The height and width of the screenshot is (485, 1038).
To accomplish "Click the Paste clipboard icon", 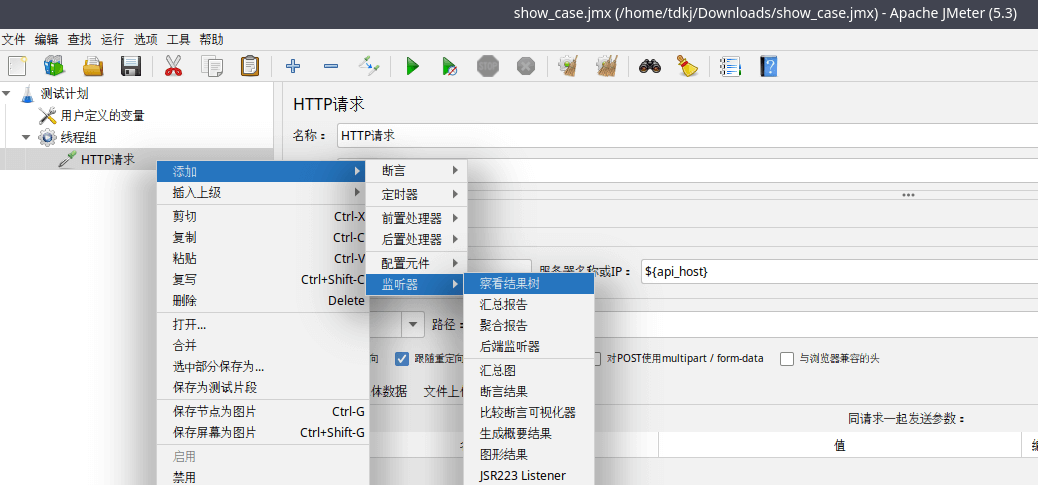I will 250,66.
